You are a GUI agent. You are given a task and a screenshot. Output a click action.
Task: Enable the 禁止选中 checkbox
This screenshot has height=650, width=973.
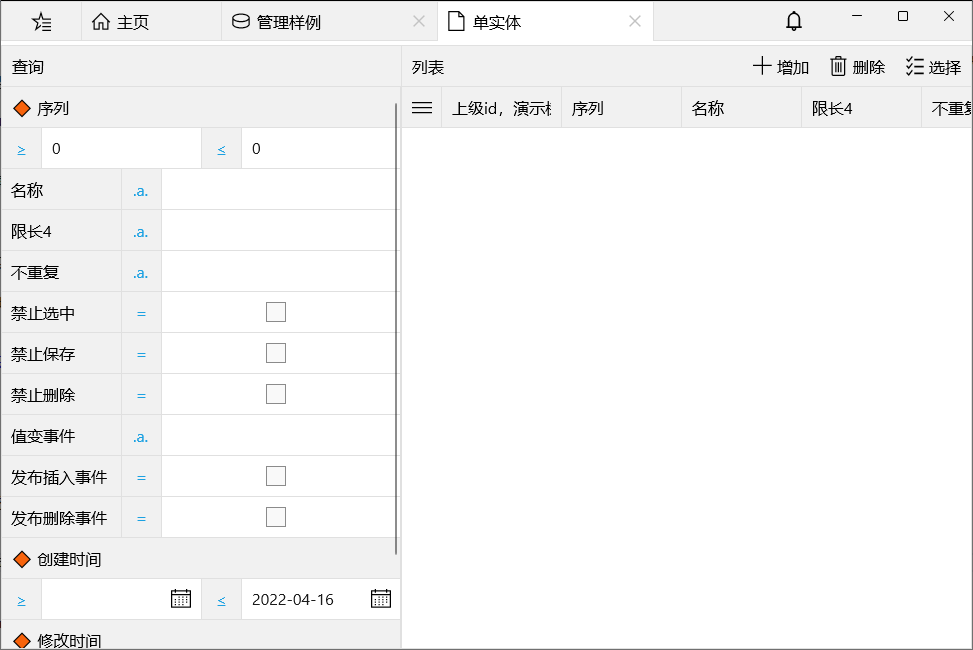tap(276, 311)
